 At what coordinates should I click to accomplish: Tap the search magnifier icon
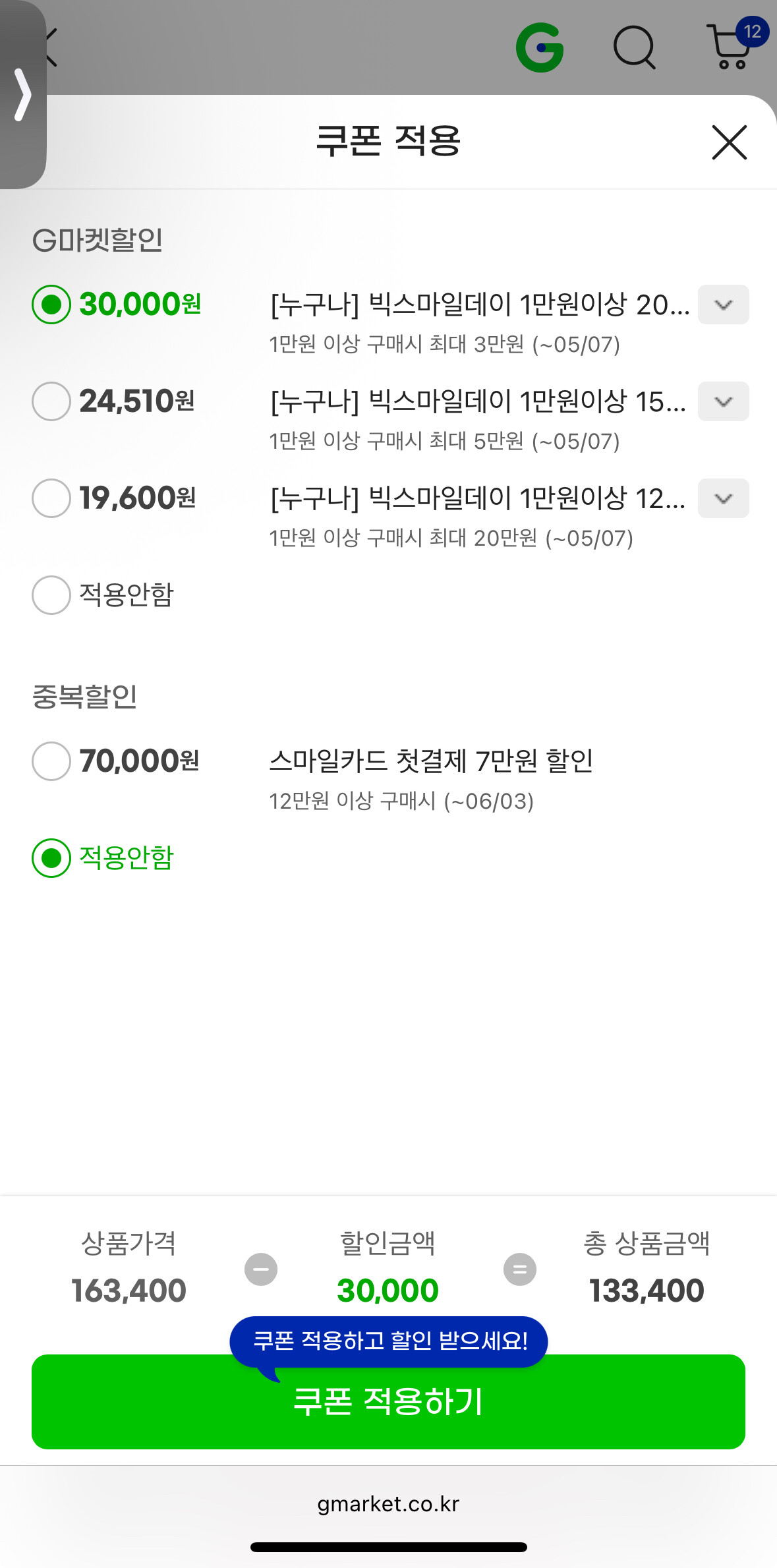pos(634,47)
